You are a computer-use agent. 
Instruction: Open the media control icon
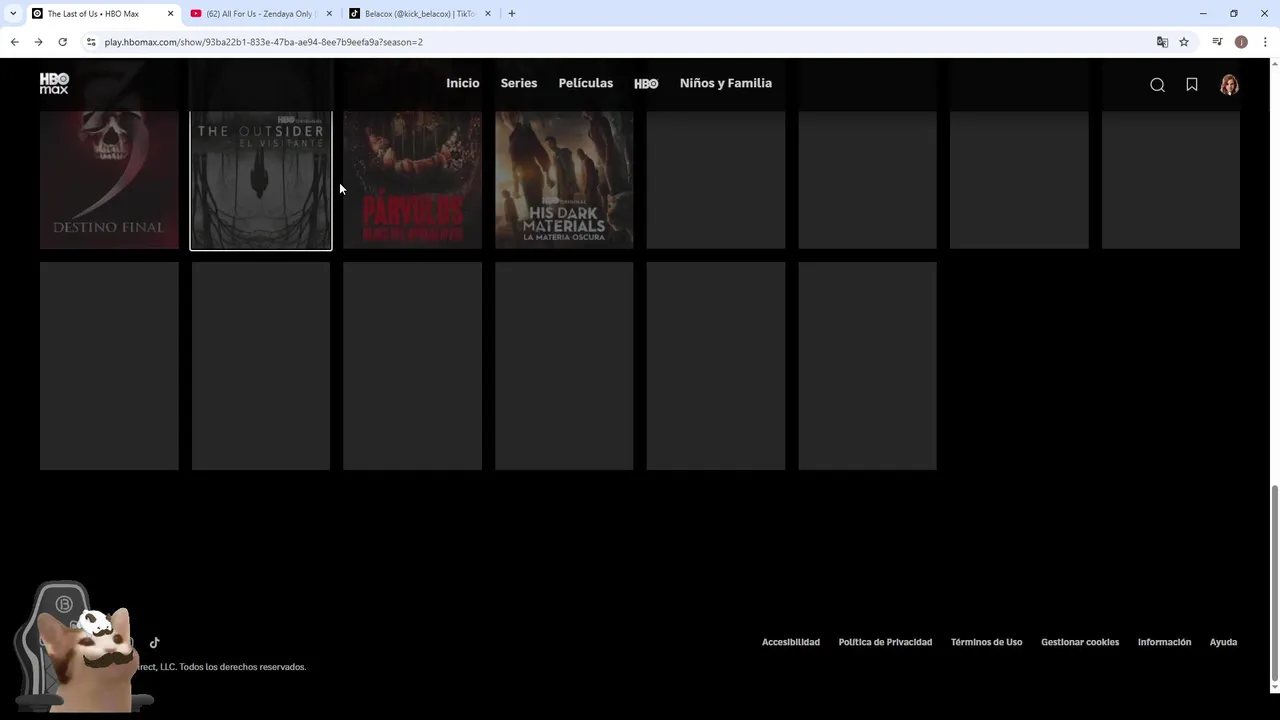pos(1217,42)
